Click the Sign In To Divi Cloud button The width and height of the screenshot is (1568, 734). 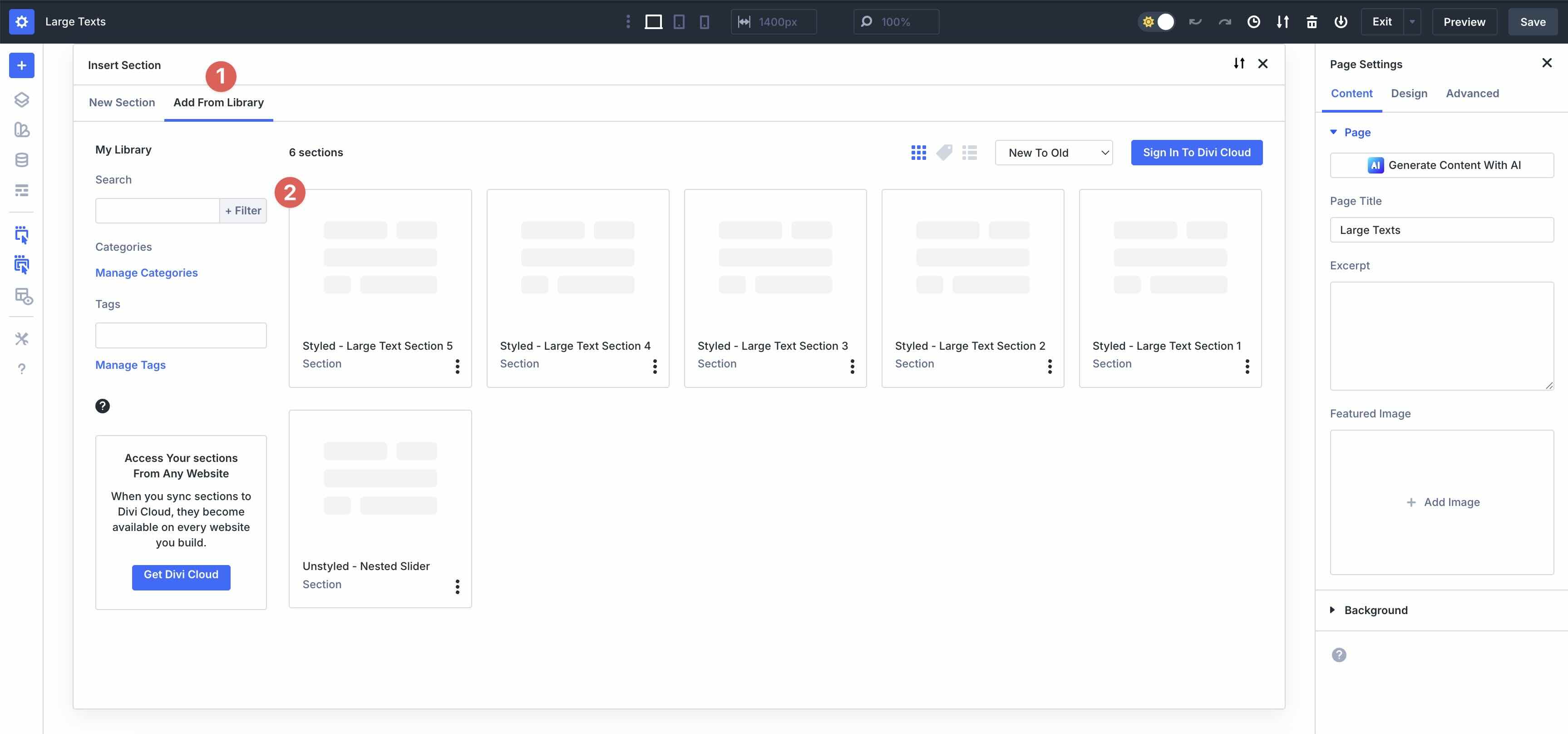(x=1196, y=152)
